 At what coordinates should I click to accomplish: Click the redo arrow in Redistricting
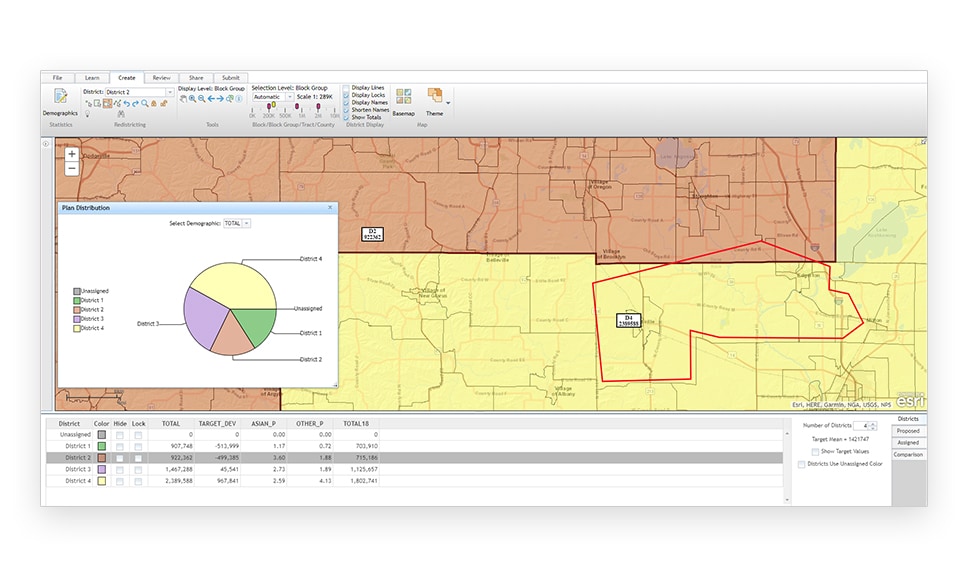click(136, 104)
